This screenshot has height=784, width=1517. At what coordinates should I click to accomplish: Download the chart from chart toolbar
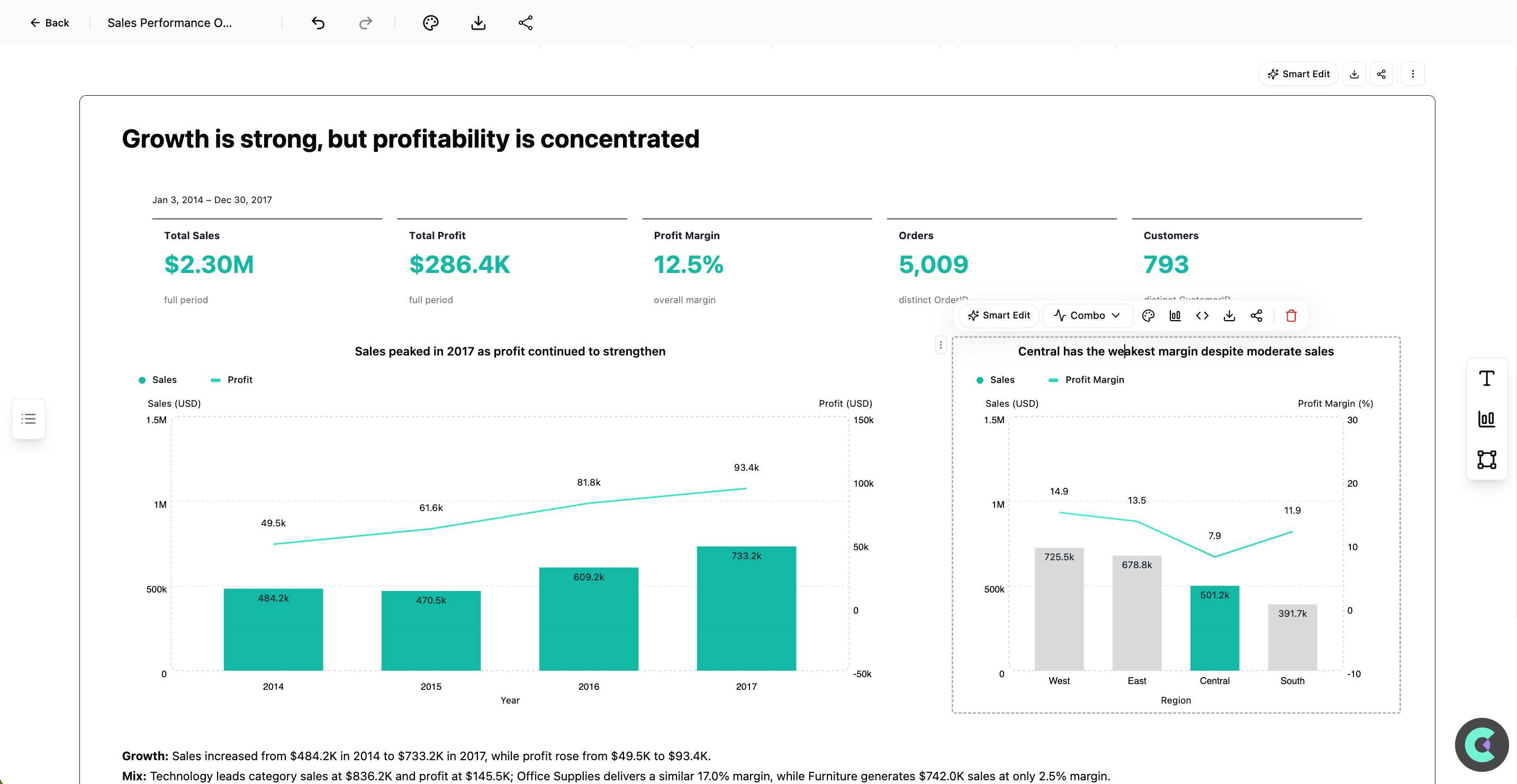pyautogui.click(x=1229, y=315)
